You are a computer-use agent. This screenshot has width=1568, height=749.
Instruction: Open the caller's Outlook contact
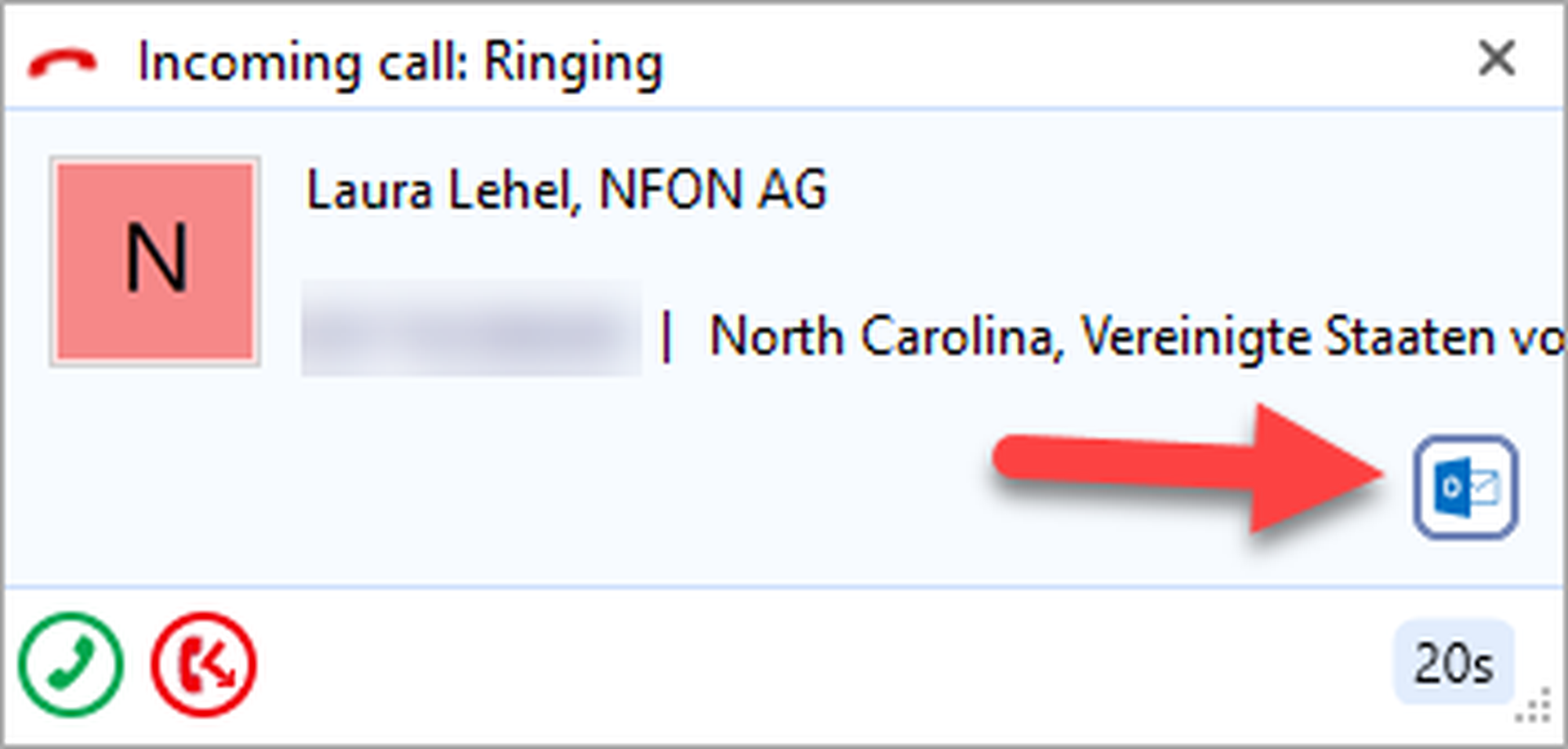click(x=1465, y=487)
